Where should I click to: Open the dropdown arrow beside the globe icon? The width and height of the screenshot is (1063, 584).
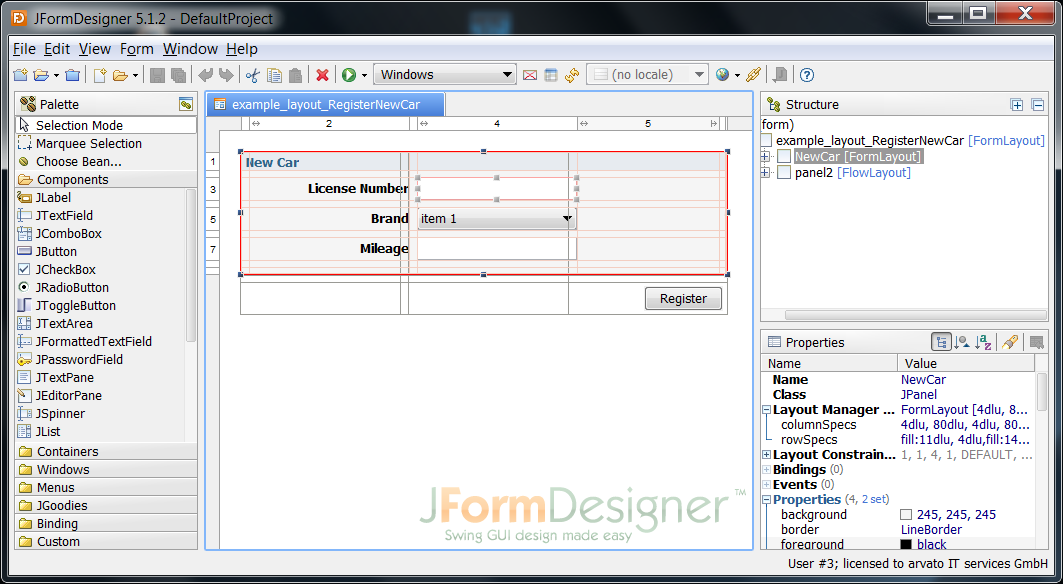tap(738, 75)
